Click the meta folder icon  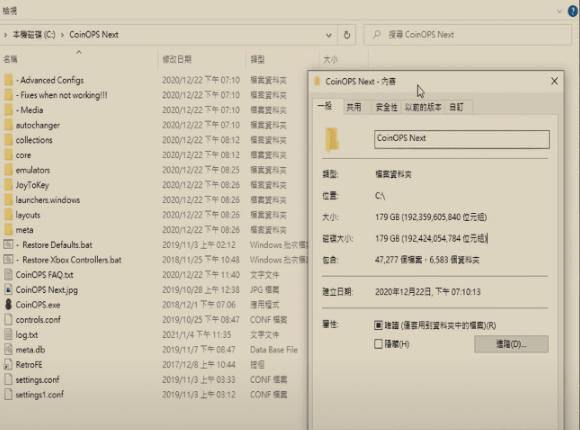click(x=8, y=230)
